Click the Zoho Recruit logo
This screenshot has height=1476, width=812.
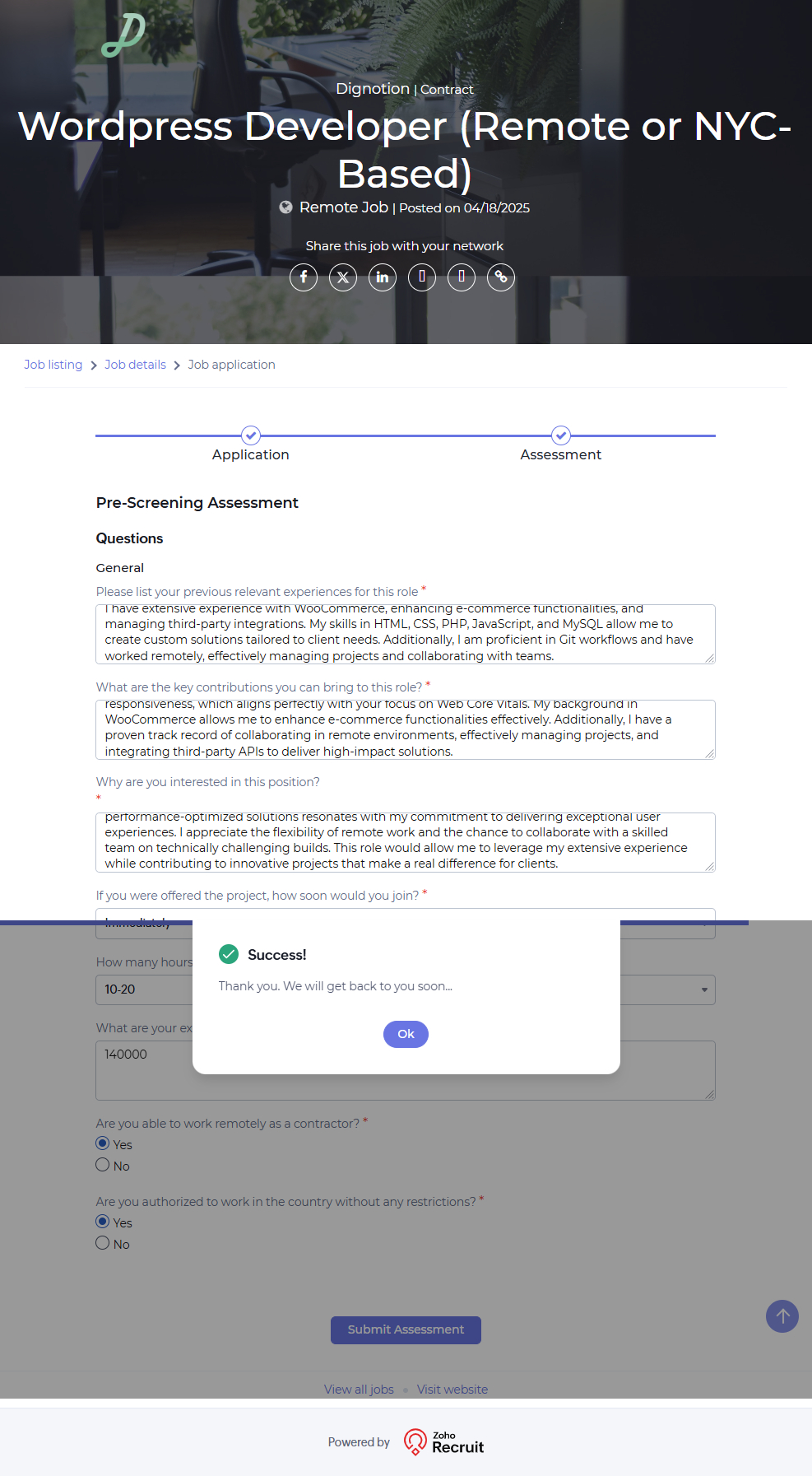coord(444,1442)
